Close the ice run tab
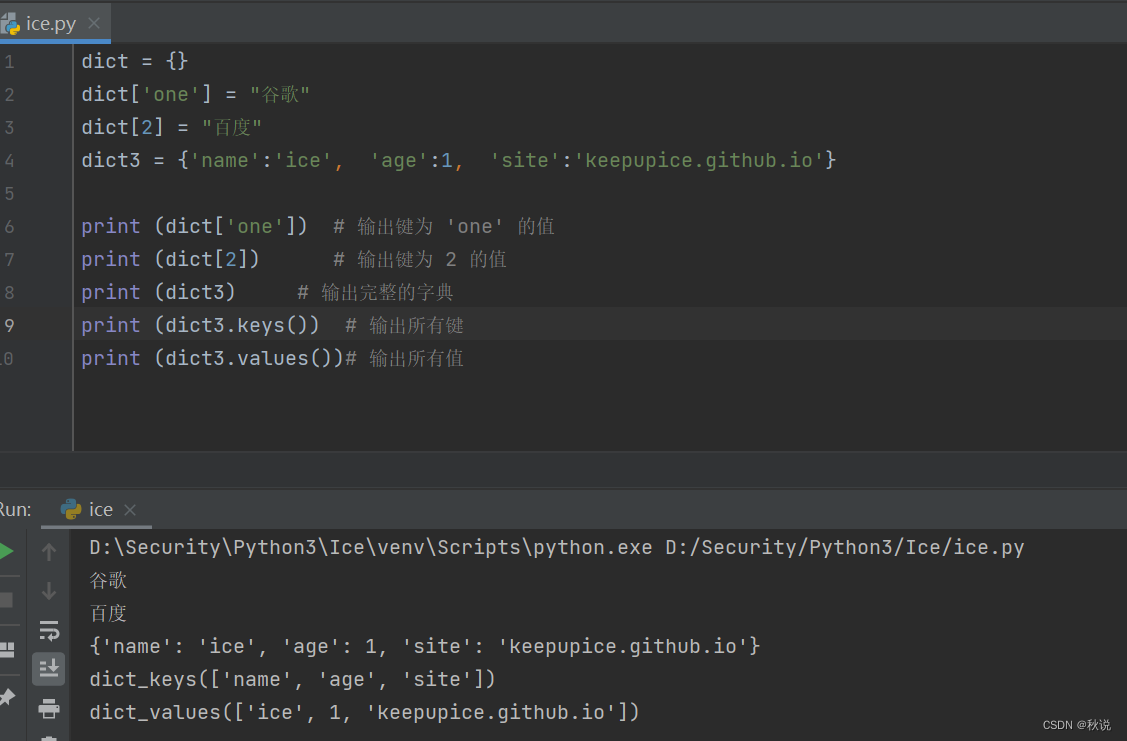This screenshot has height=741, width=1127. [128, 509]
